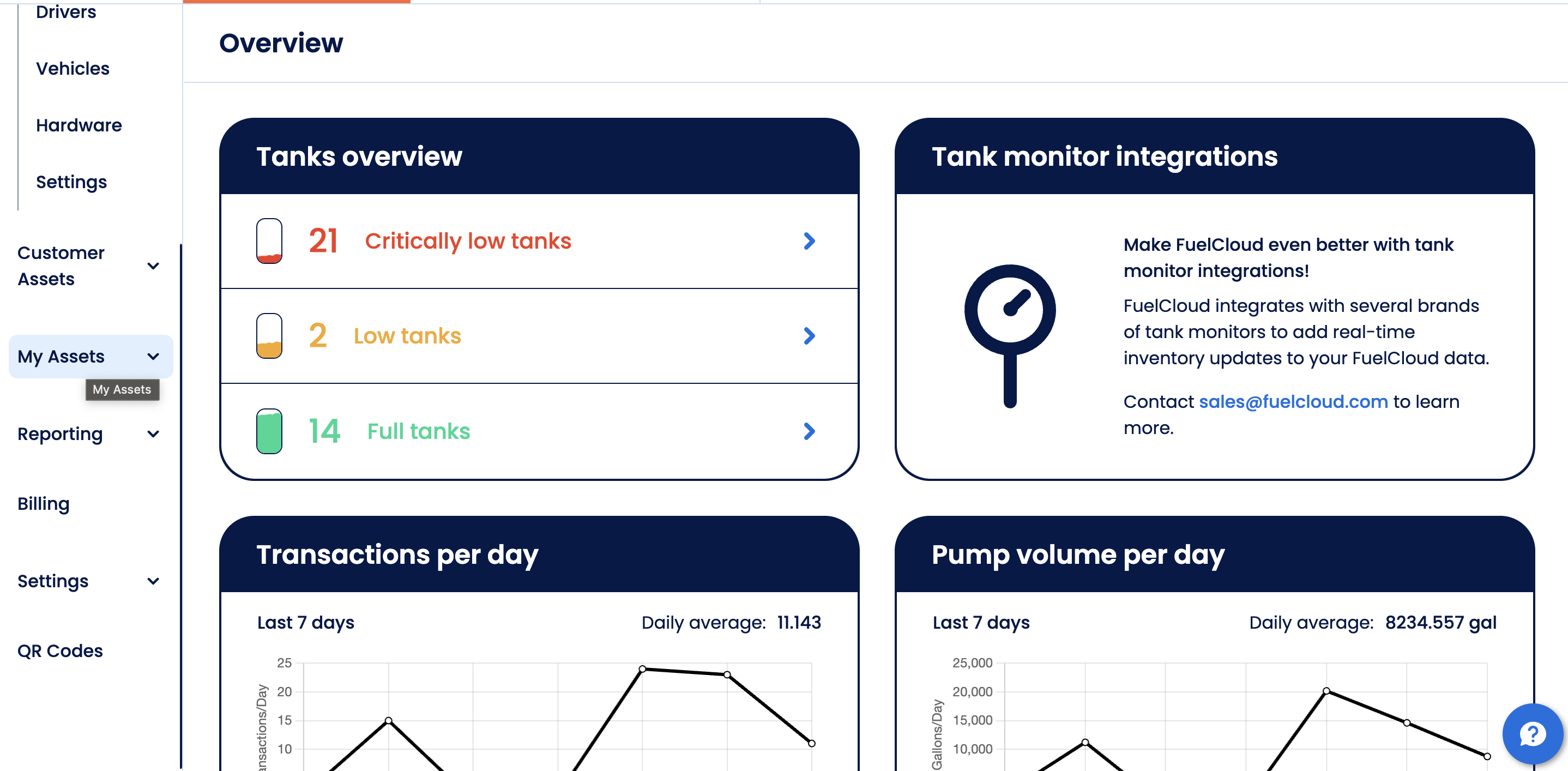Select the My Assets menu item
The image size is (1568, 771).
pyautogui.click(x=91, y=357)
